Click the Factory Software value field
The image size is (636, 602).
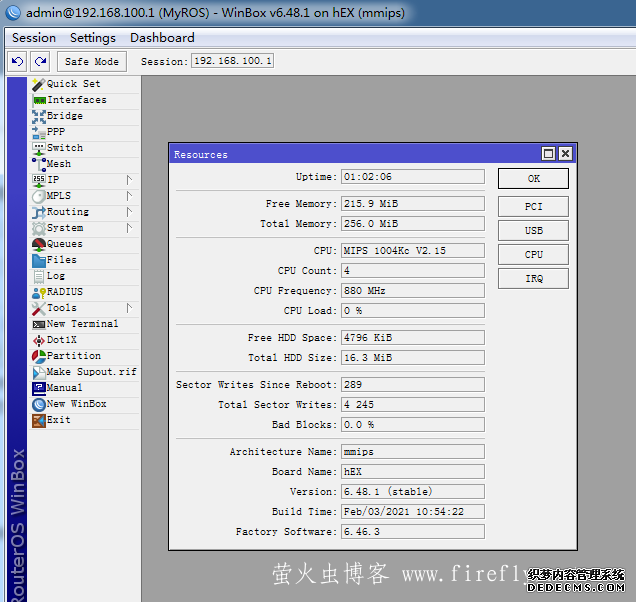[x=413, y=531]
